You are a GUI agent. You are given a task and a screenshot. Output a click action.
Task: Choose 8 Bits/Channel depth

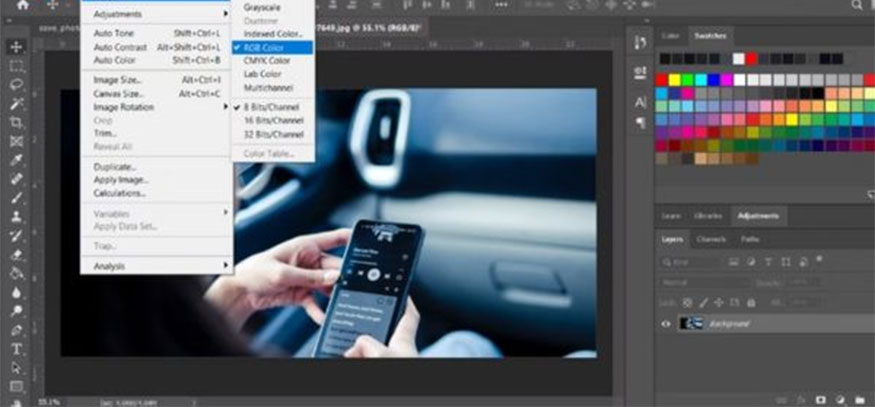point(273,107)
